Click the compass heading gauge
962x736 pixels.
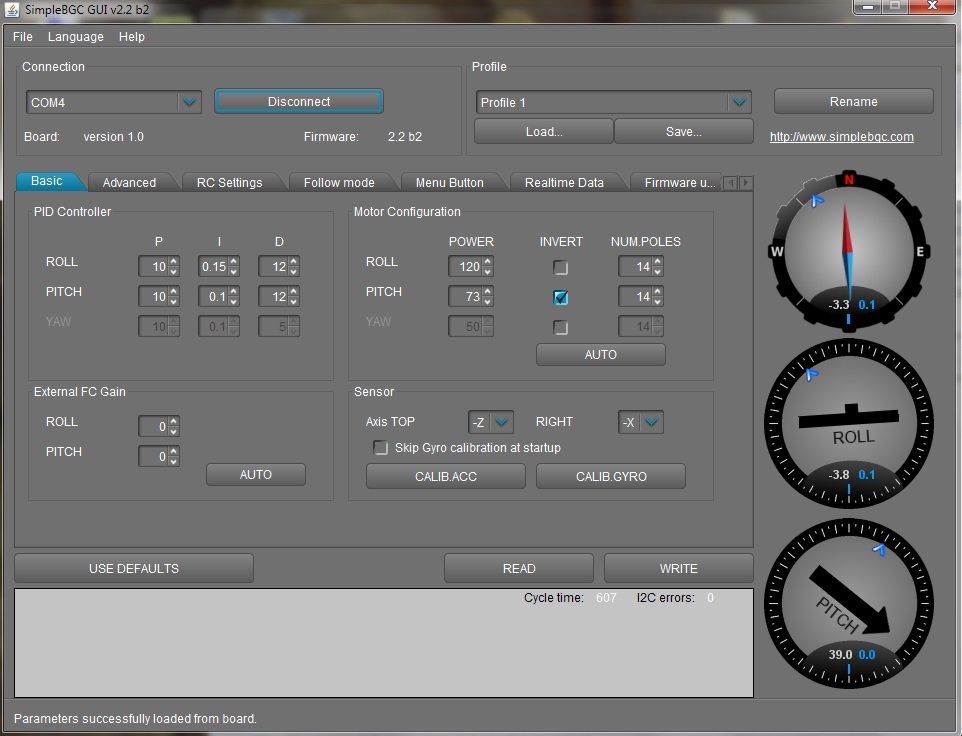pyautogui.click(x=848, y=250)
